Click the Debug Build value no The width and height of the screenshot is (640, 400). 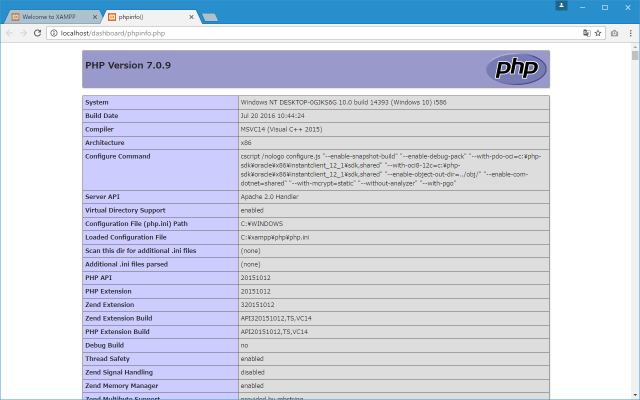[x=244, y=345]
